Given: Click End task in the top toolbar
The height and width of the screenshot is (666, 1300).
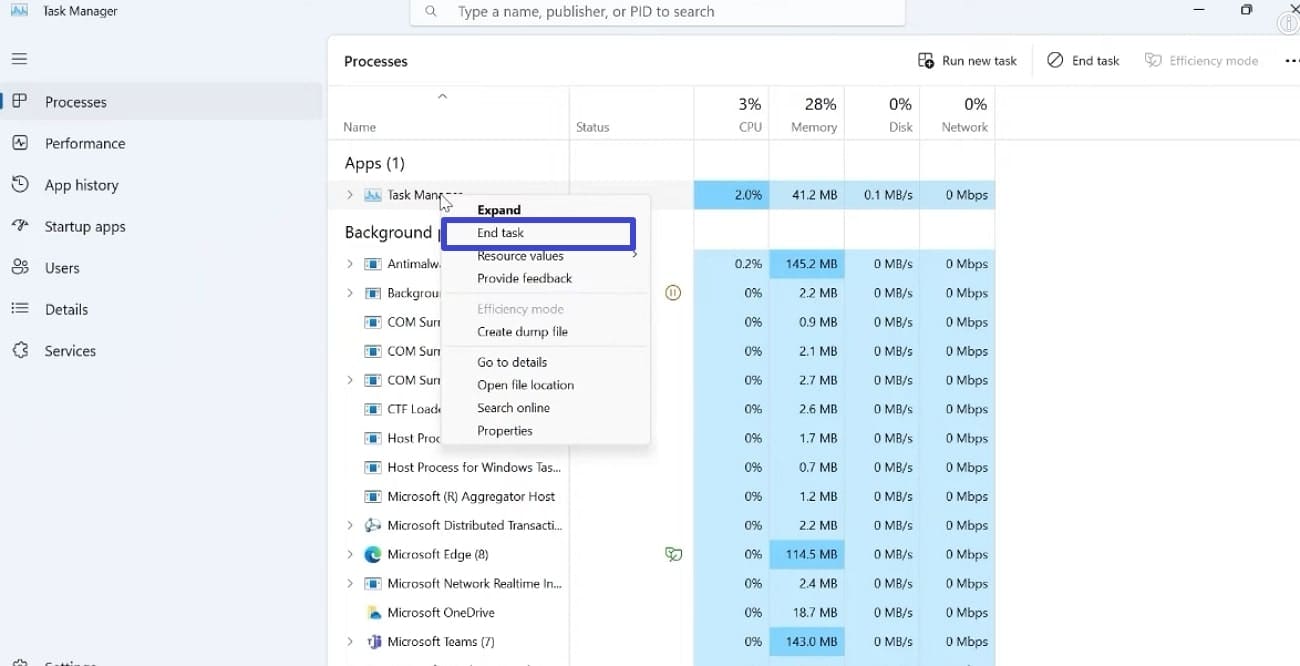Looking at the screenshot, I should click(1083, 61).
